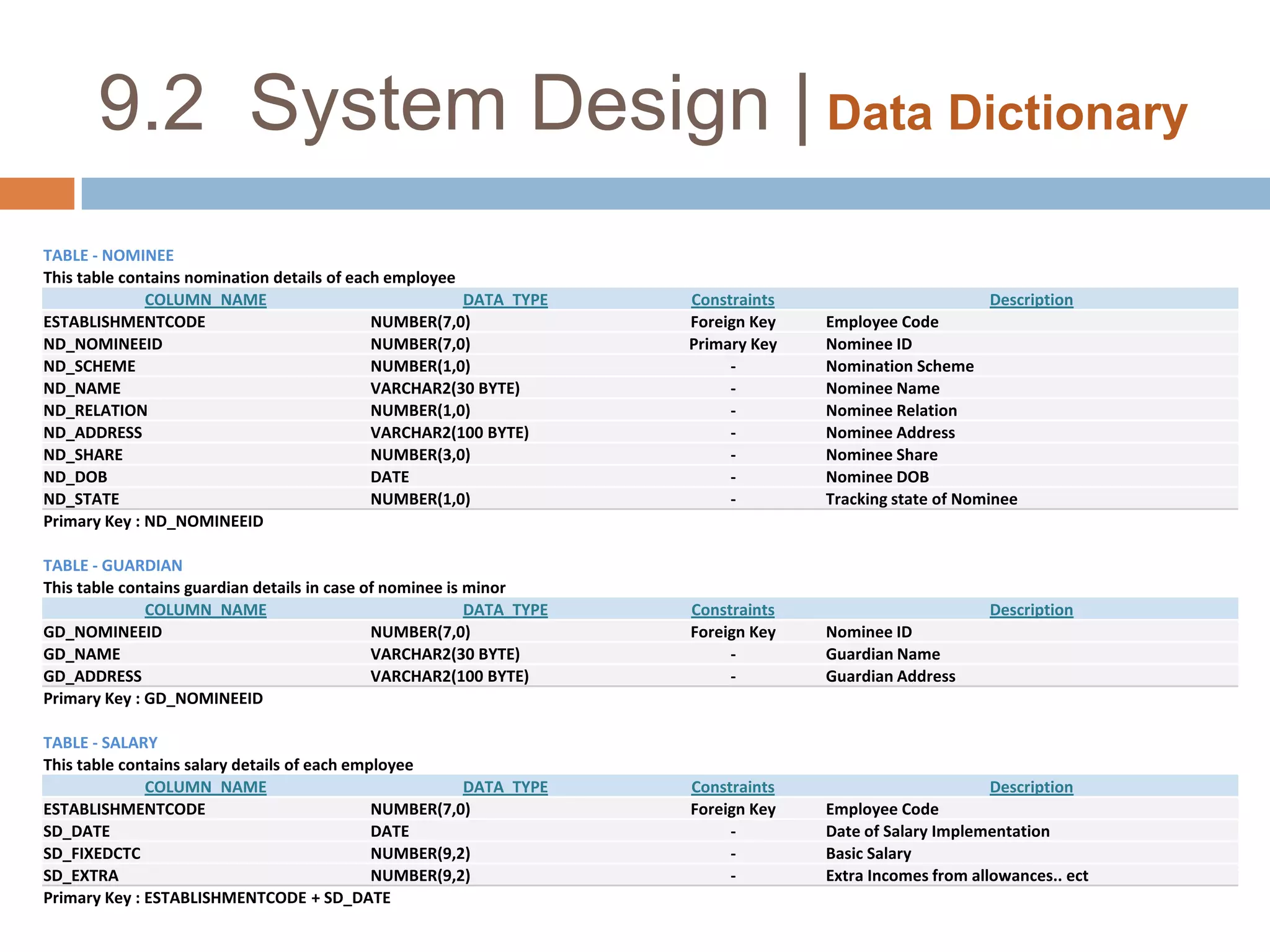Click the Description header in GUARDIAN table
Screen dimensions: 1270x952
click(1031, 610)
